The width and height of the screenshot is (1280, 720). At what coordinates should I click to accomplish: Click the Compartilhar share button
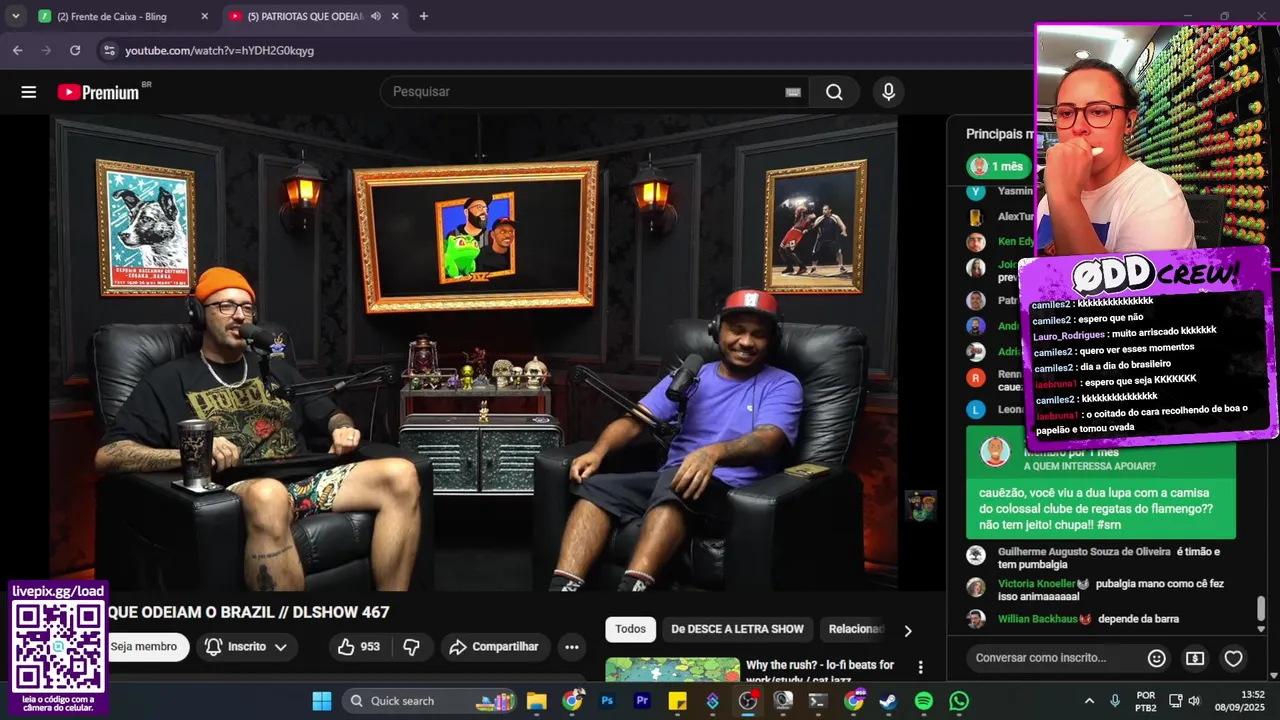(x=494, y=647)
